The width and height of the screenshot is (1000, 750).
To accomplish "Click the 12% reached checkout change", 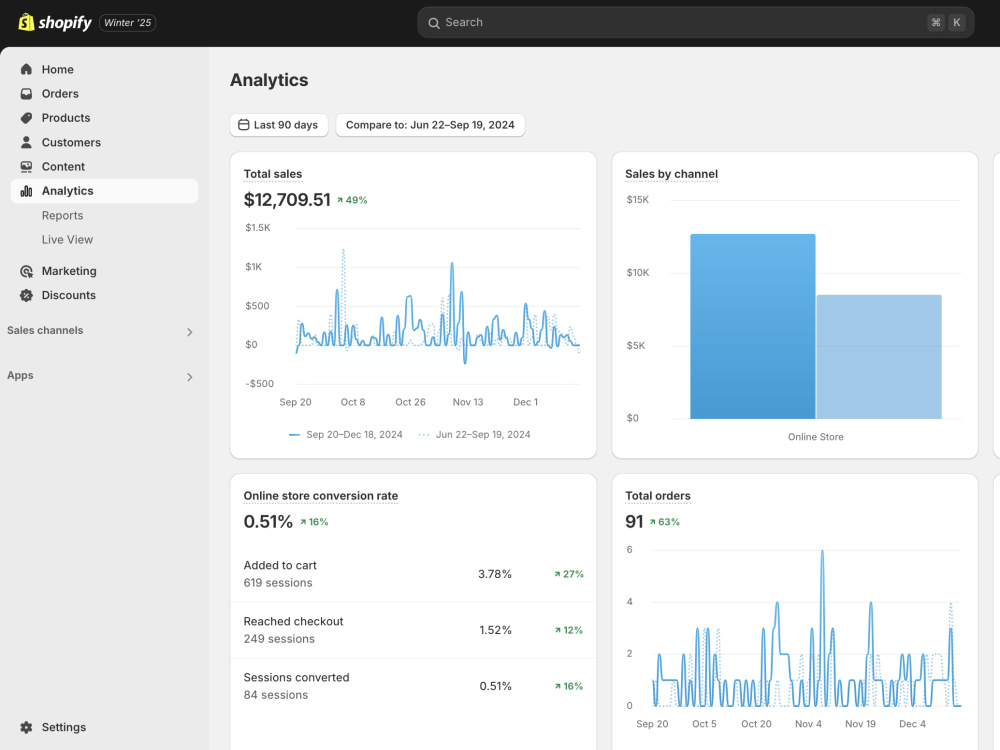I will pos(569,630).
